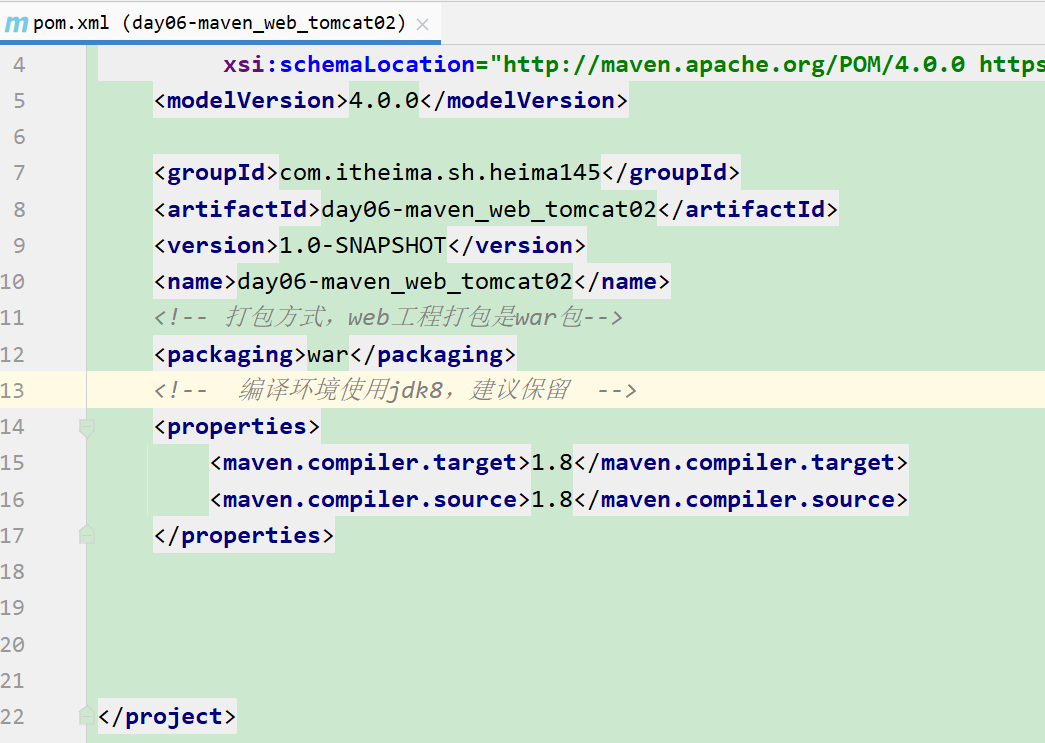The height and width of the screenshot is (743, 1045).
Task: Click the artifactId opening tag
Action: click(237, 209)
